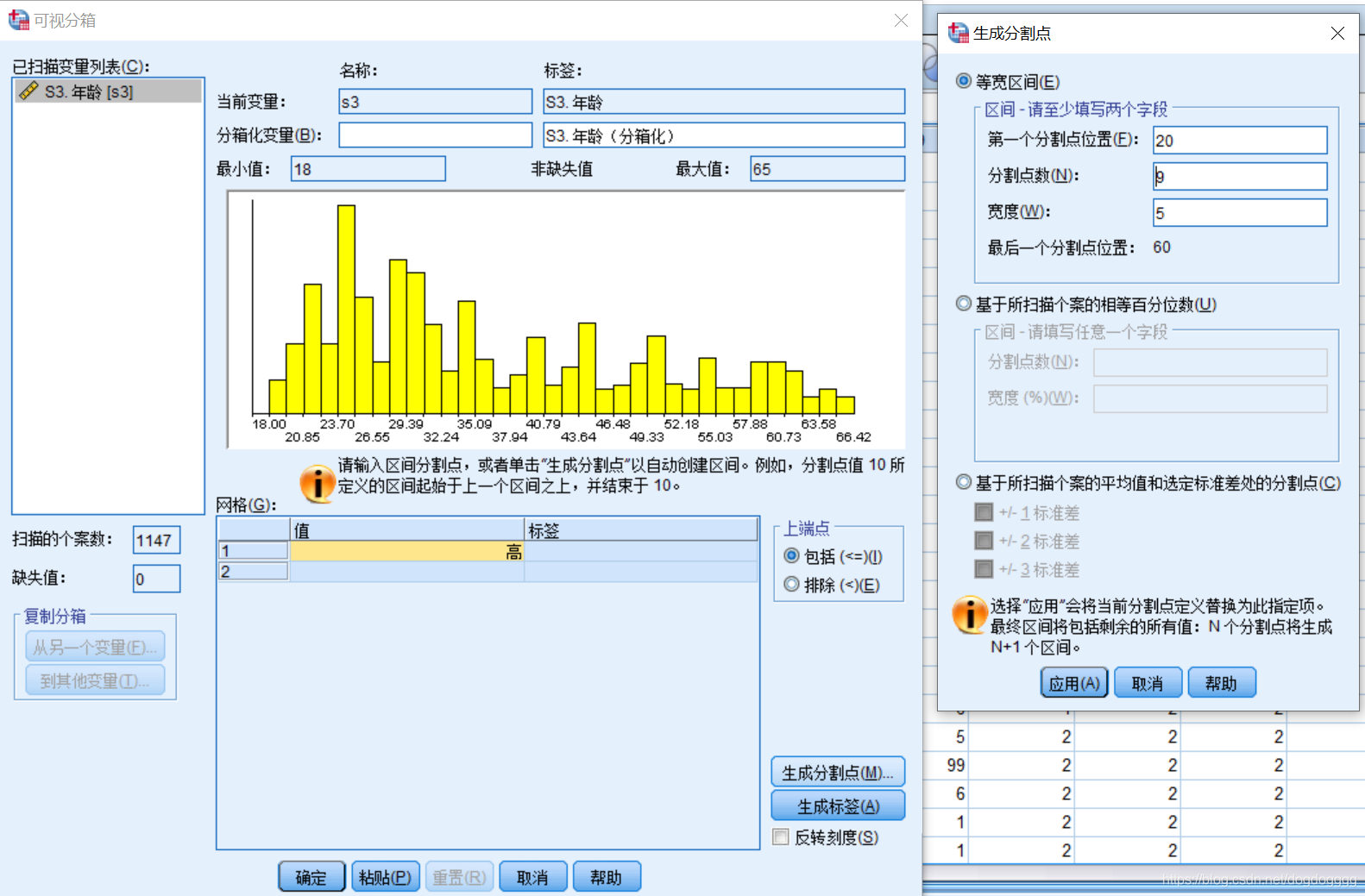
Task: Click 应用 button in 生成分割点 dialog
Action: coord(1074,683)
